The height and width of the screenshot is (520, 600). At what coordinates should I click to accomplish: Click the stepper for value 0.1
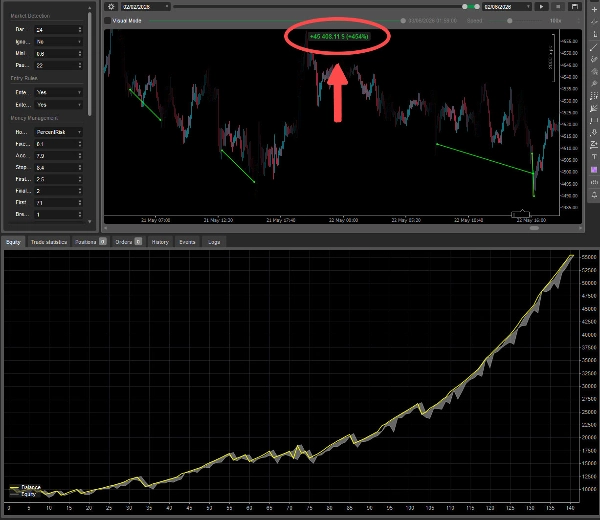(x=80, y=144)
